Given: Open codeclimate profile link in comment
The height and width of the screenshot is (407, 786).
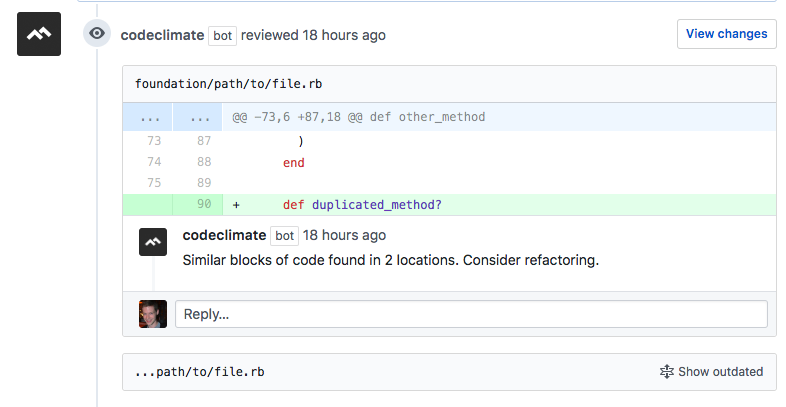Looking at the screenshot, I should [x=225, y=236].
